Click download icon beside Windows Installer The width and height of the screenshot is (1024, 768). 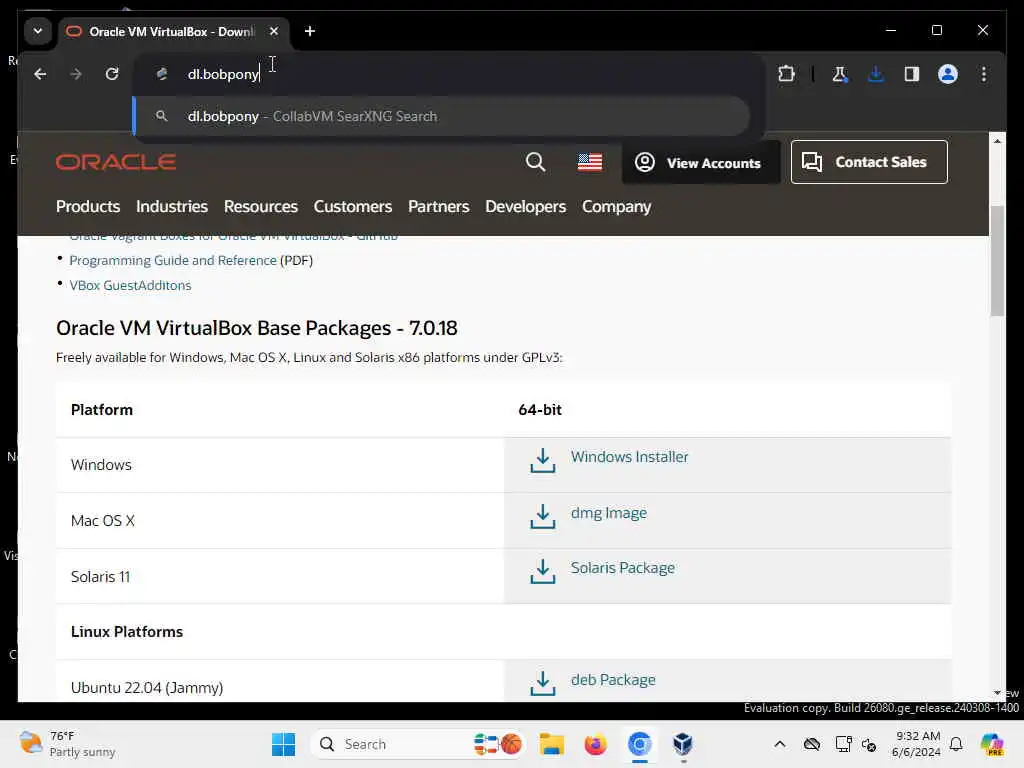coord(543,460)
